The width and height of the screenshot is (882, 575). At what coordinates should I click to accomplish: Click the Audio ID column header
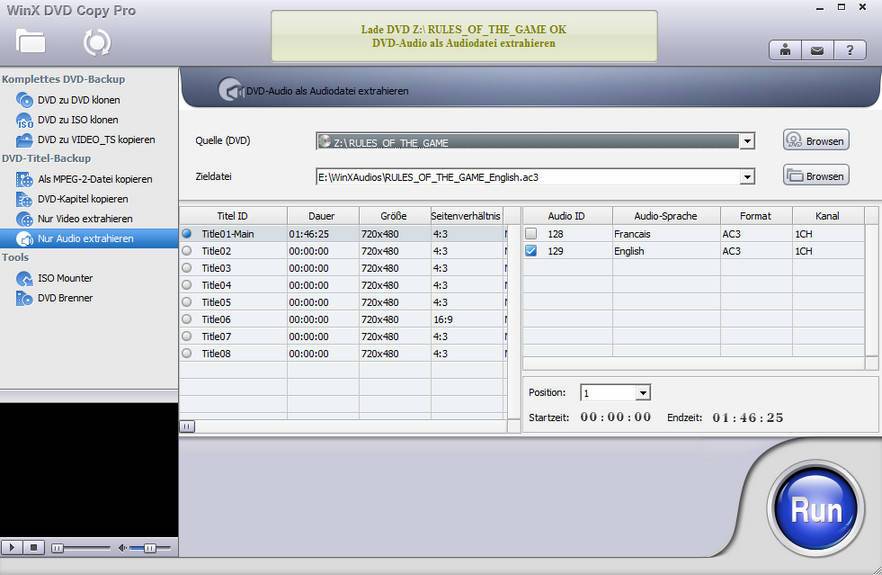click(x=568, y=215)
